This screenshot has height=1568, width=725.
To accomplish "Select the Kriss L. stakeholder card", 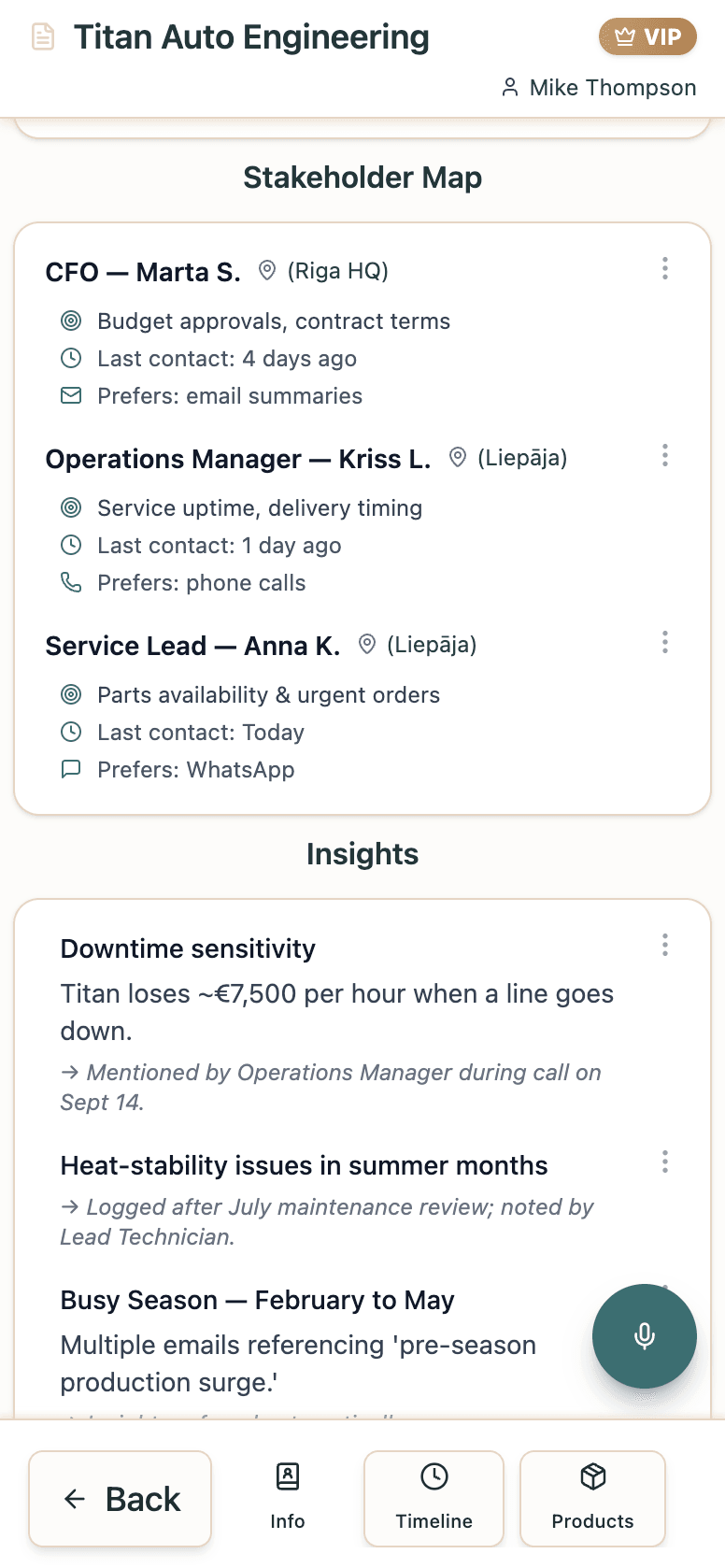I will [x=362, y=519].
